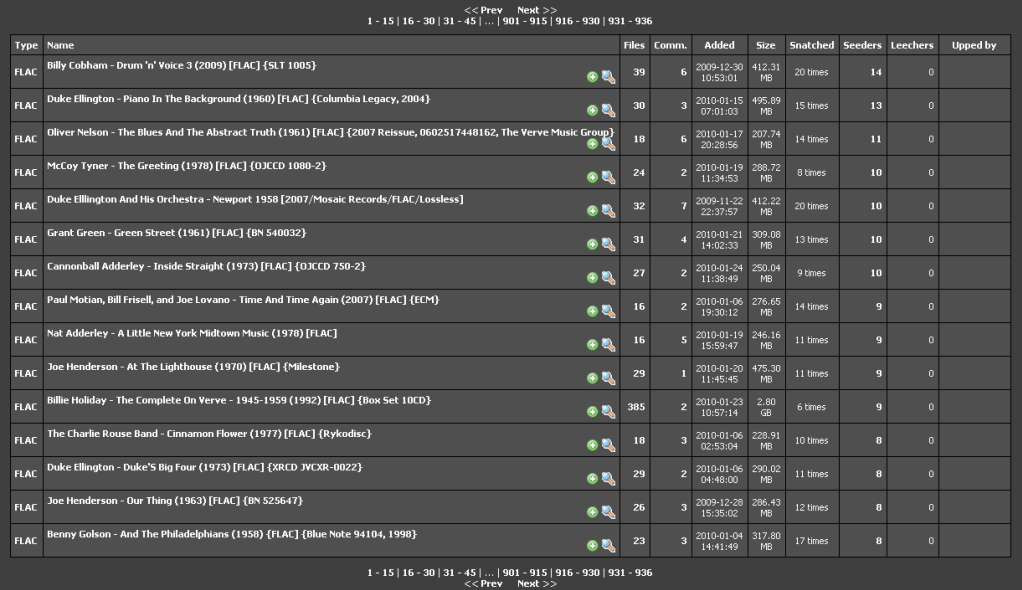Click green plus icon in the Billie Holiday row

592,411
